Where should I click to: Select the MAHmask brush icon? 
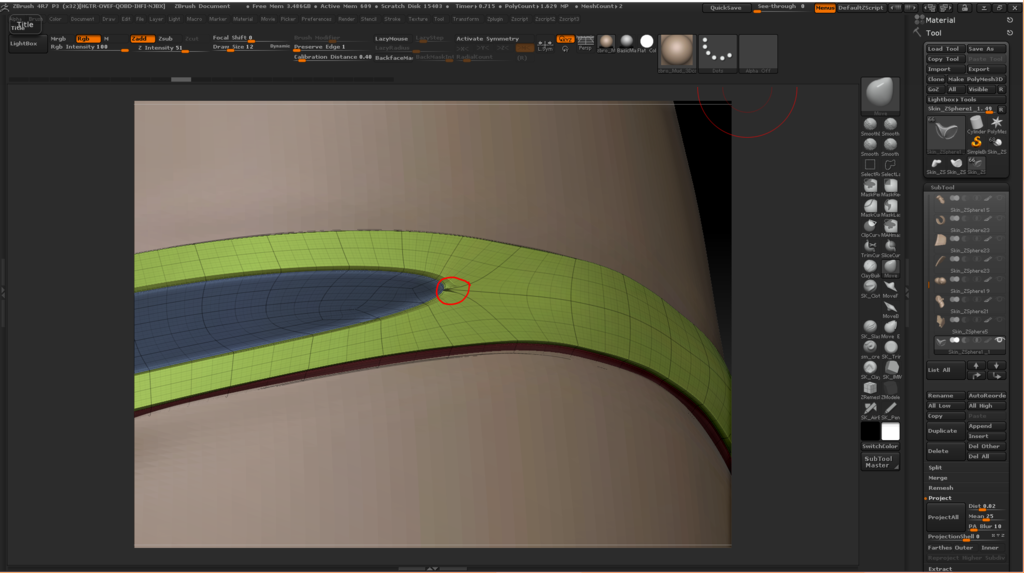pos(890,227)
